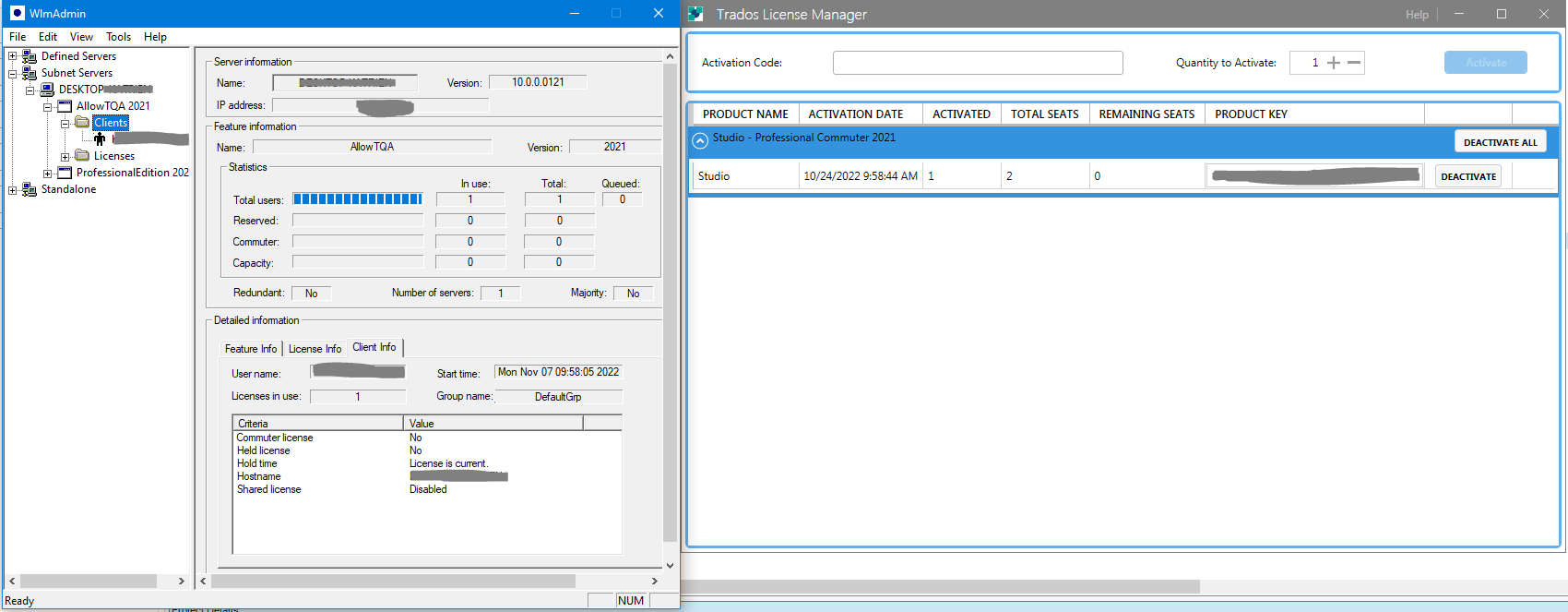Click right arrow of detail pane horizontal scrollbar
The width and height of the screenshot is (1568, 612).
[654, 582]
